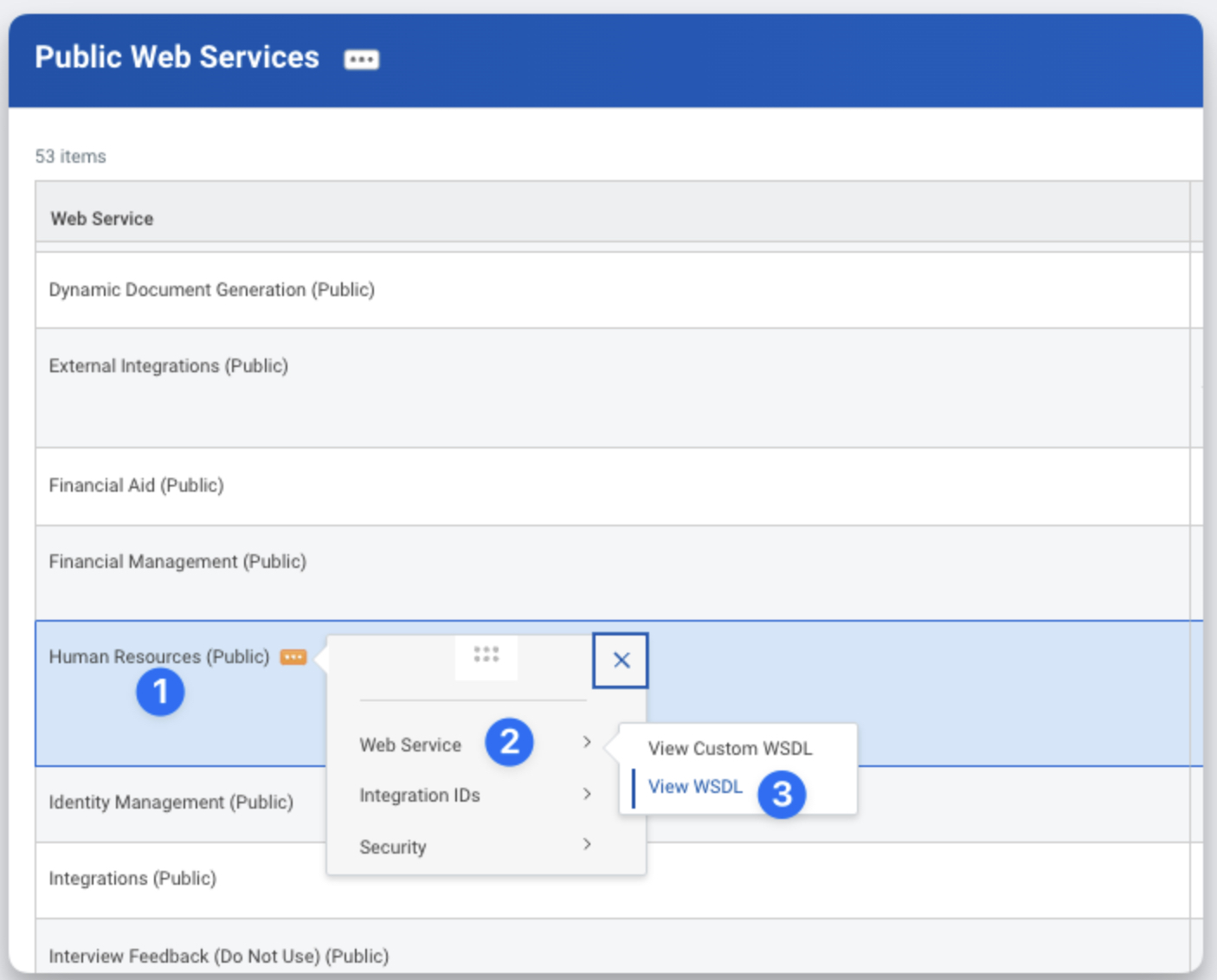Open Dynamic Document Generation (Public) service
Viewport: 1217px width, 980px height.
(x=211, y=290)
